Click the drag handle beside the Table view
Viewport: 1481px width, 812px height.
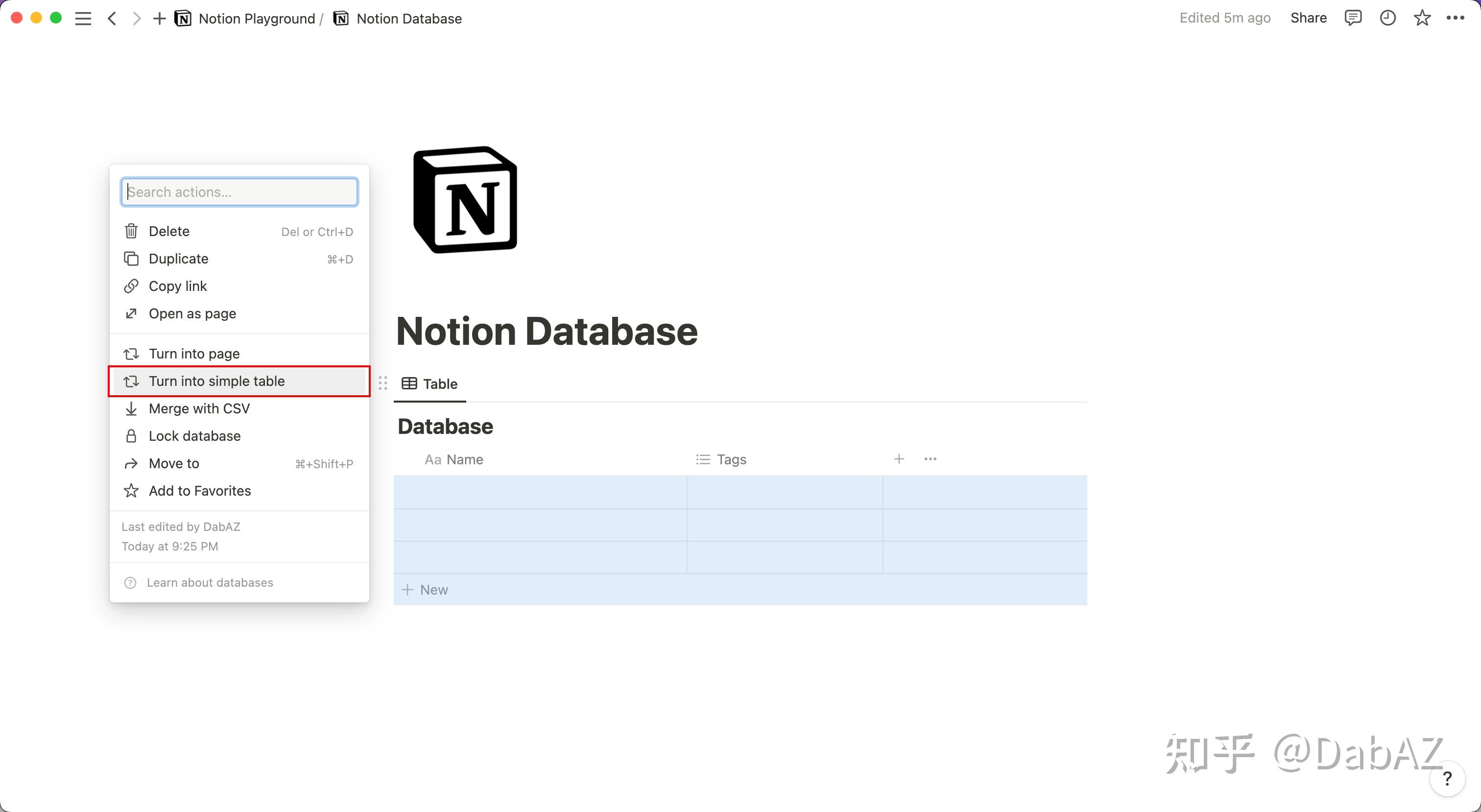click(383, 382)
